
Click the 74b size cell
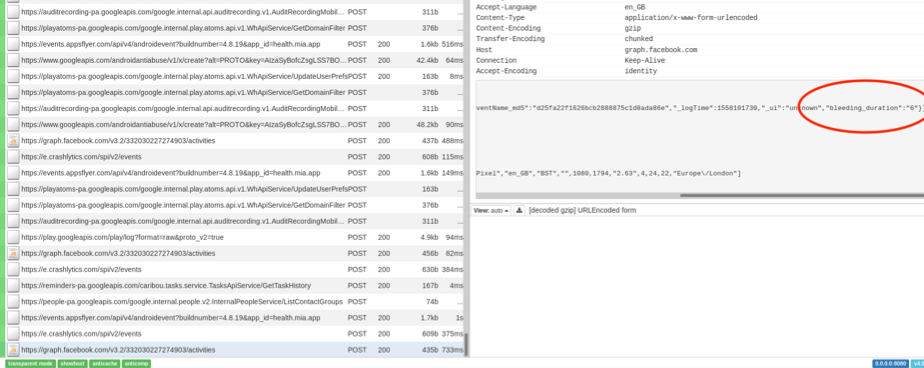pyautogui.click(x=432, y=301)
